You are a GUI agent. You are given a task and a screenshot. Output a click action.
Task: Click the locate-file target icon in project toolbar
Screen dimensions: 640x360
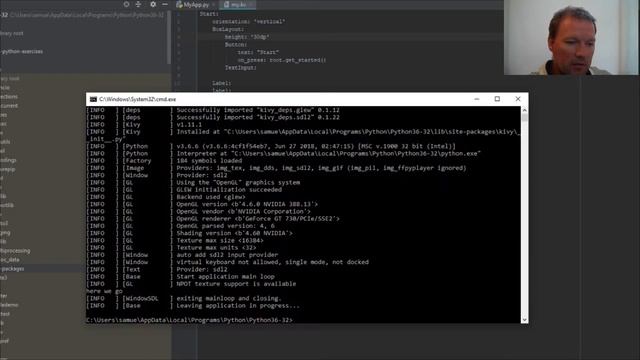[126, 4]
